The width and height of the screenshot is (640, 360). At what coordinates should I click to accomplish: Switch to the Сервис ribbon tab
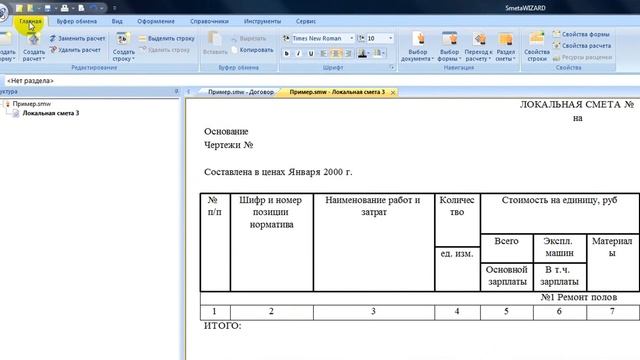(x=306, y=21)
